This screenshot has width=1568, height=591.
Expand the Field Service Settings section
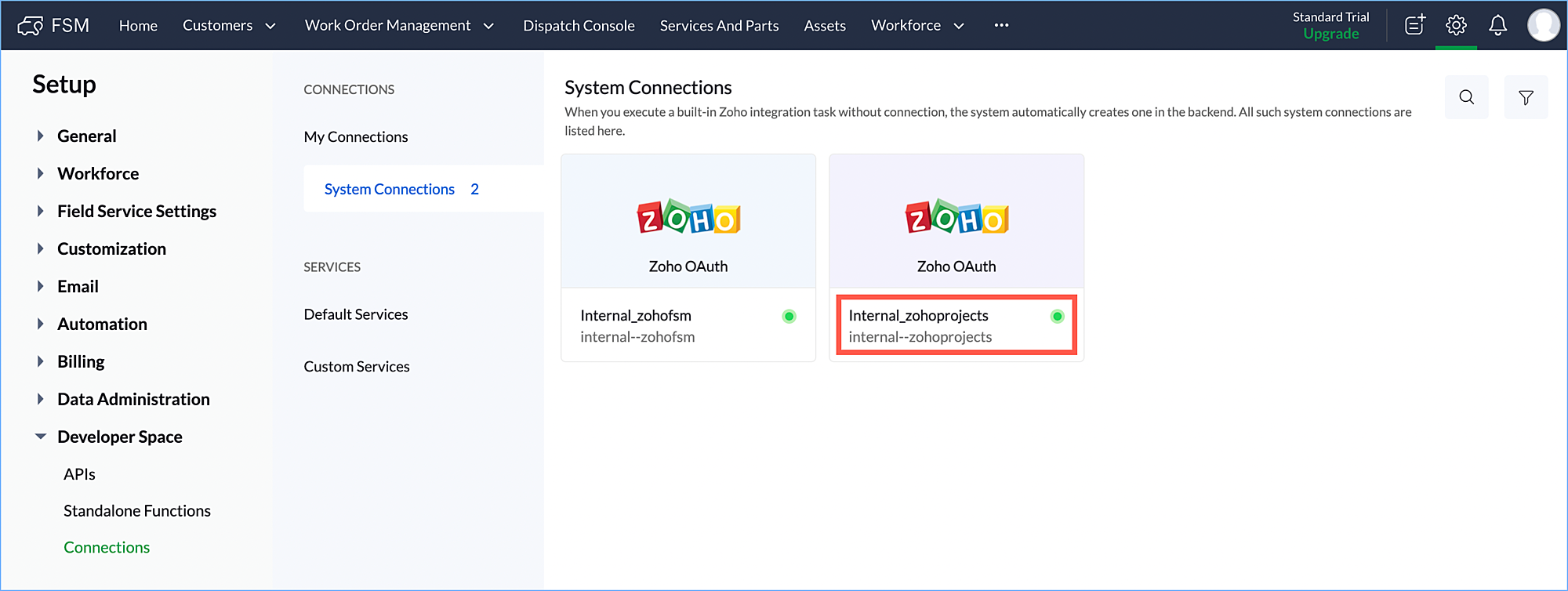click(x=41, y=211)
